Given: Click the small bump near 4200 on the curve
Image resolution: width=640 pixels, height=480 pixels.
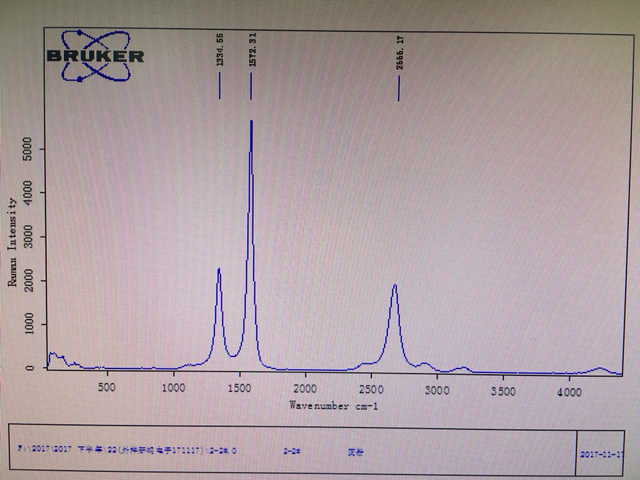Looking at the screenshot, I should click(599, 369).
